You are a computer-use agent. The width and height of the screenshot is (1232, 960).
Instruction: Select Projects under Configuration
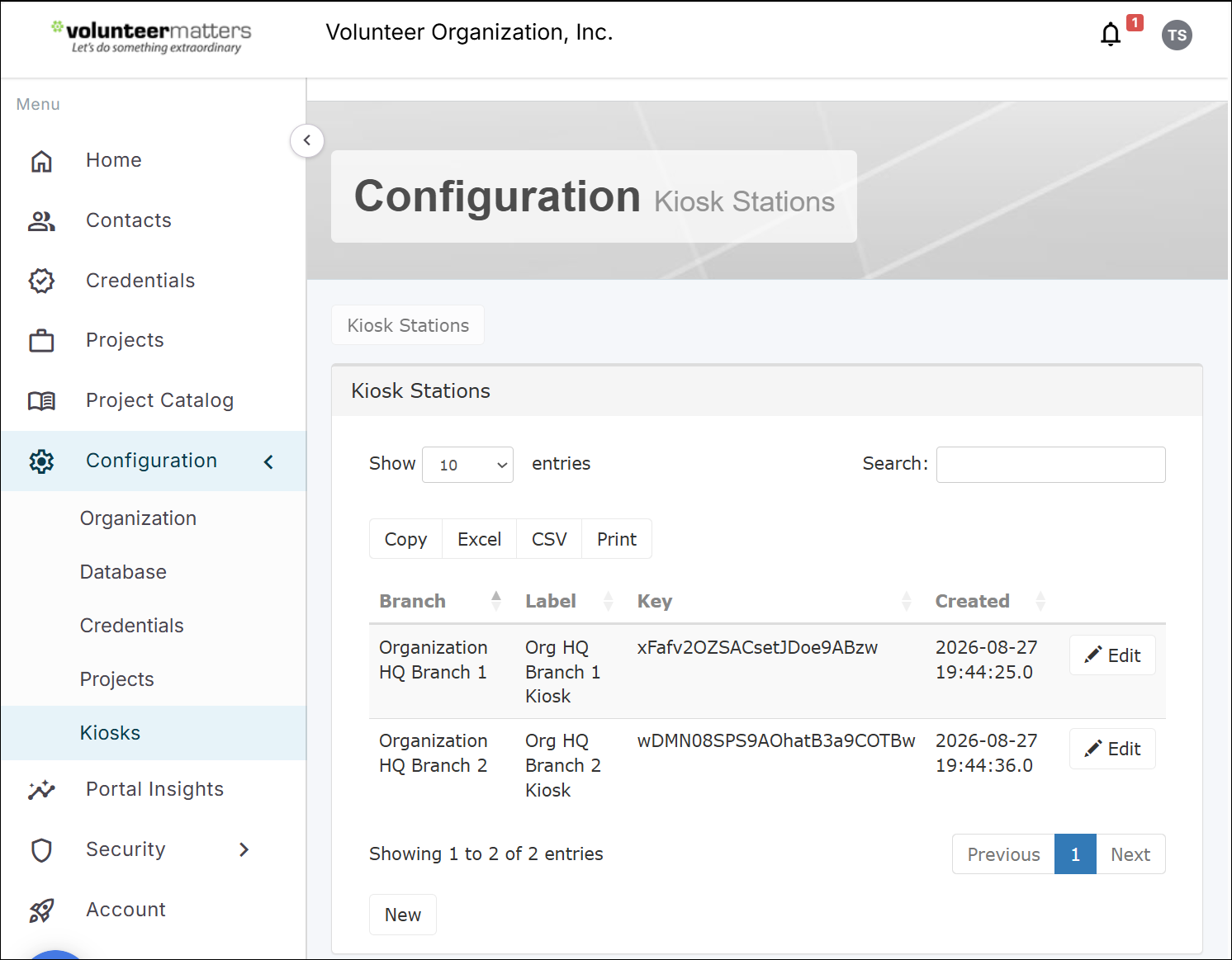pyautogui.click(x=117, y=679)
